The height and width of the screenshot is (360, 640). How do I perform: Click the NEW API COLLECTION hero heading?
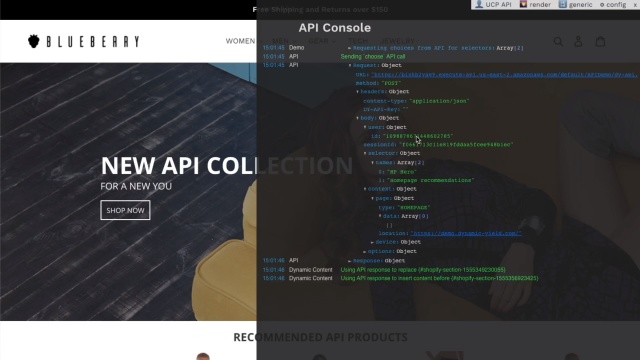(227, 166)
